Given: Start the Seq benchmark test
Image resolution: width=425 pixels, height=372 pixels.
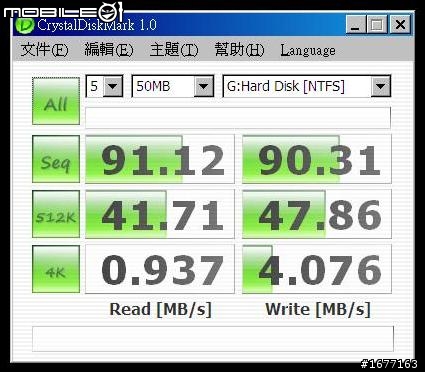Looking at the screenshot, I should (56, 159).
